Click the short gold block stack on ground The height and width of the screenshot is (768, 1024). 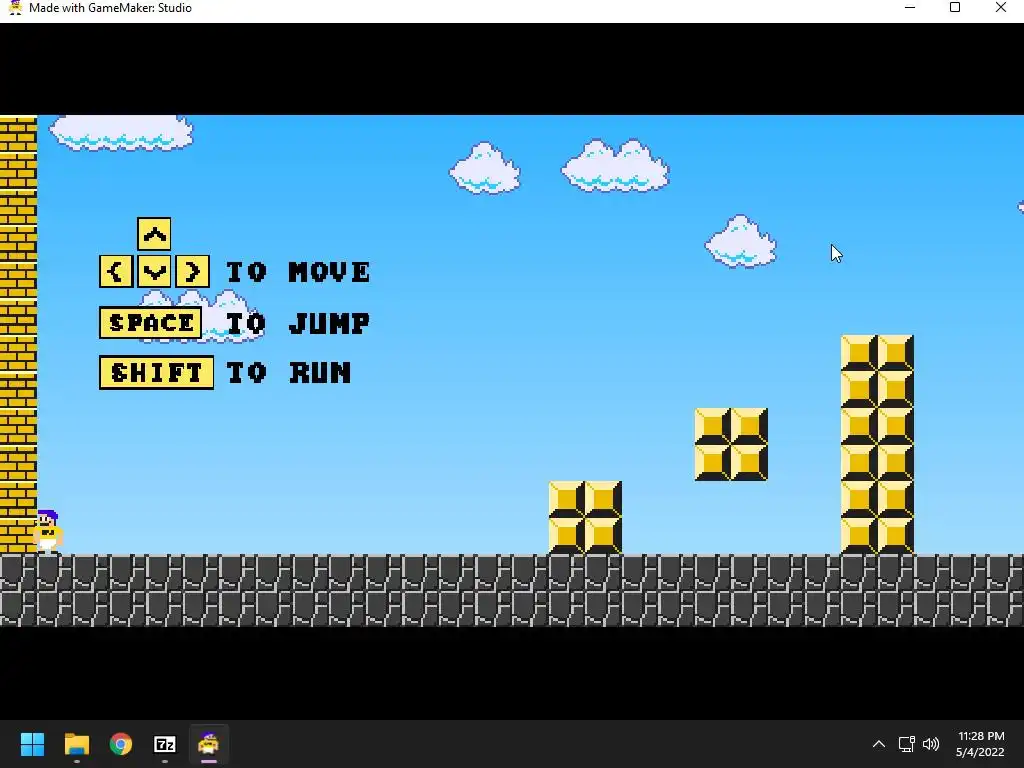585,517
